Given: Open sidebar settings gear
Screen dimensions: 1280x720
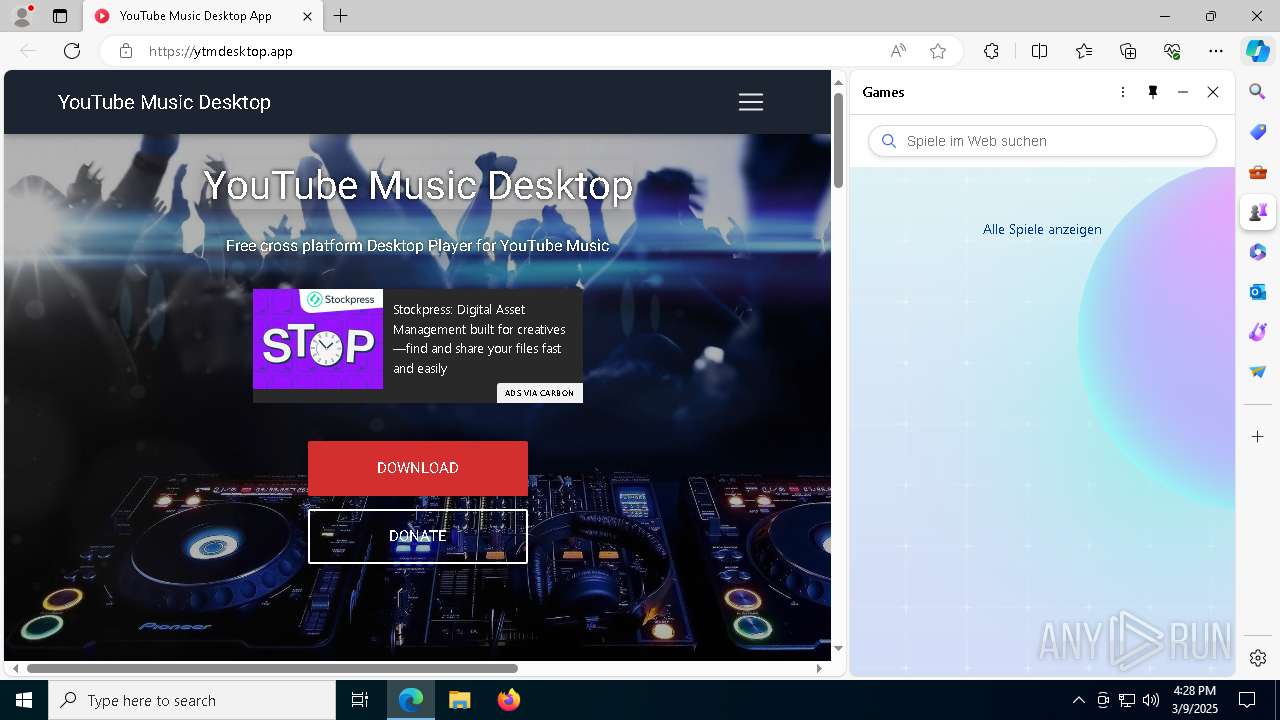Looking at the screenshot, I should pos(1258,658).
